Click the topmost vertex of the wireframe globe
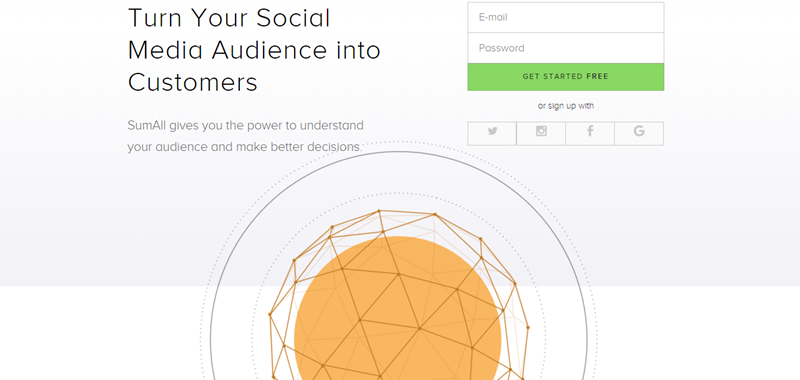The width and height of the screenshot is (800, 380). click(379, 210)
